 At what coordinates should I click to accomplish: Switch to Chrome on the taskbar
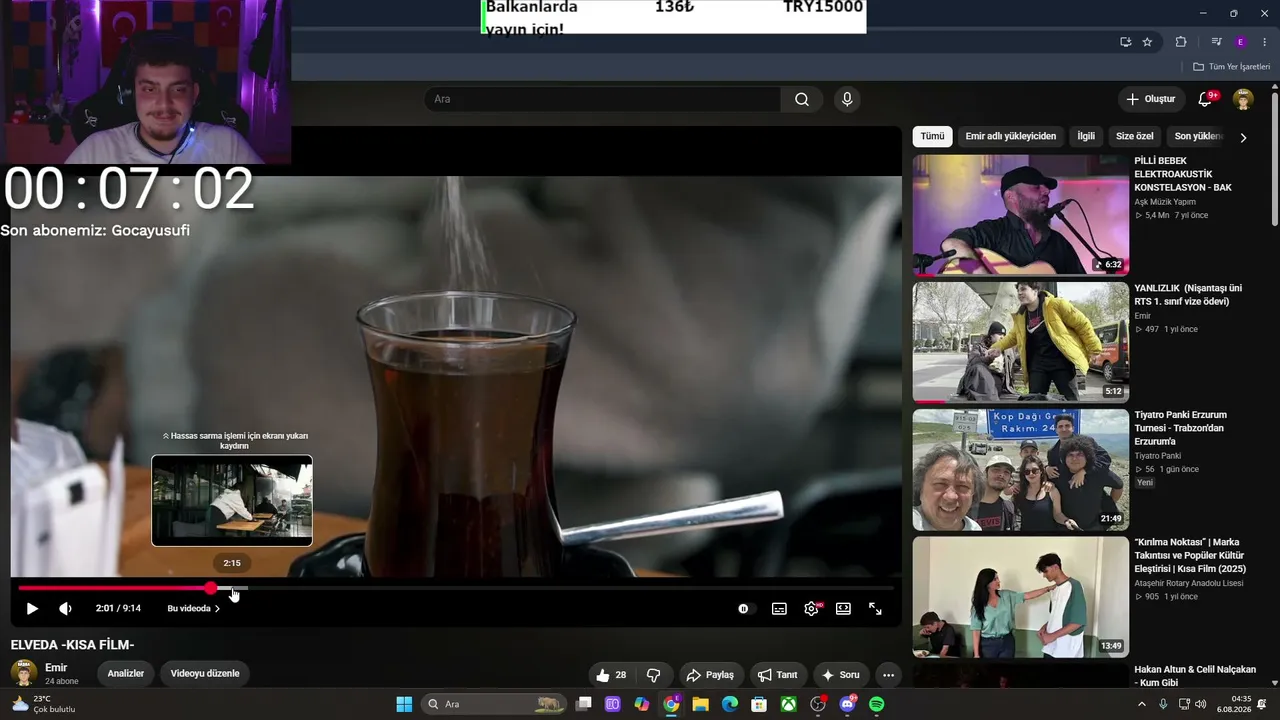671,704
